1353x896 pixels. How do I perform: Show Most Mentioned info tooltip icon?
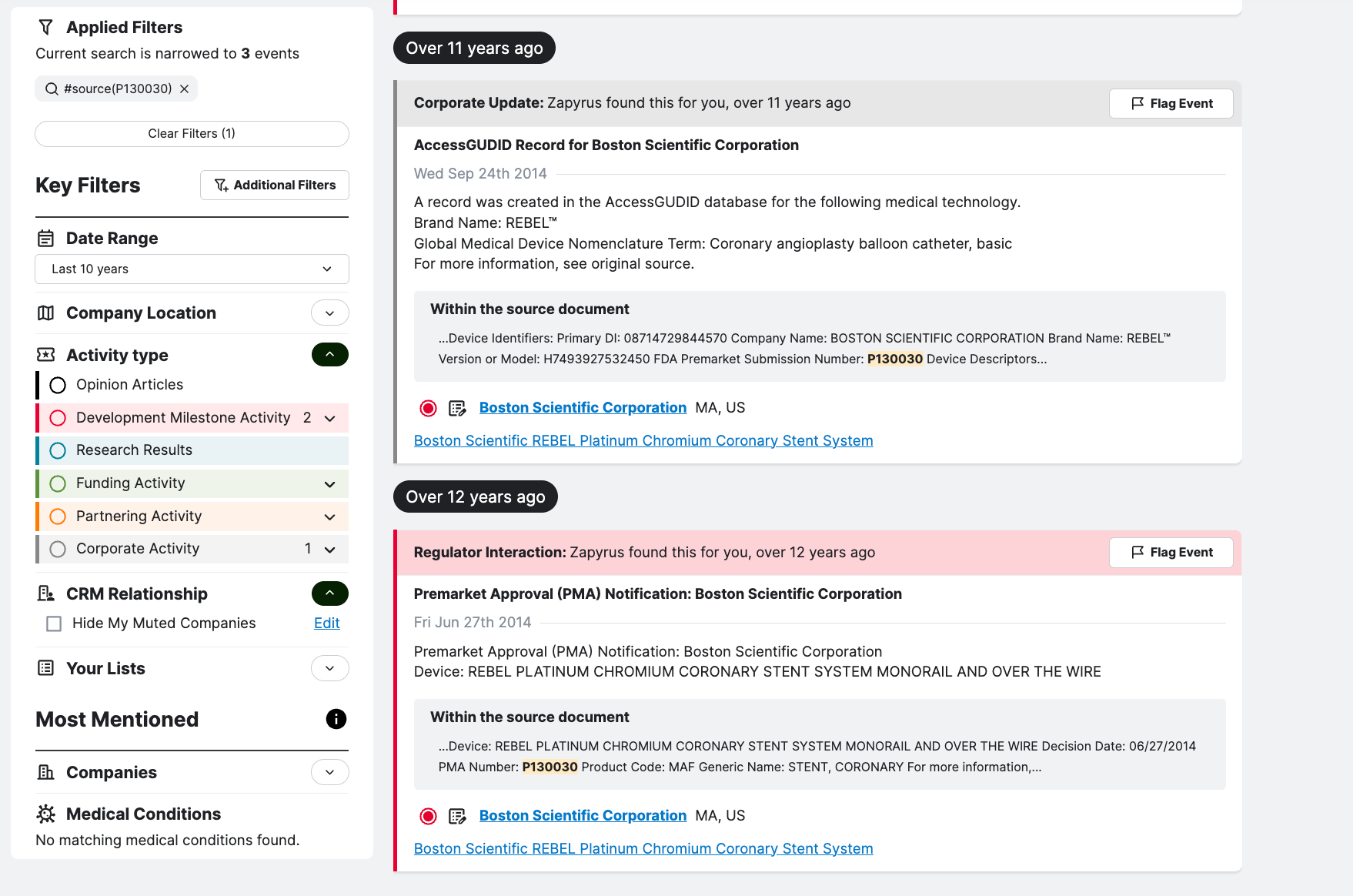click(x=336, y=719)
